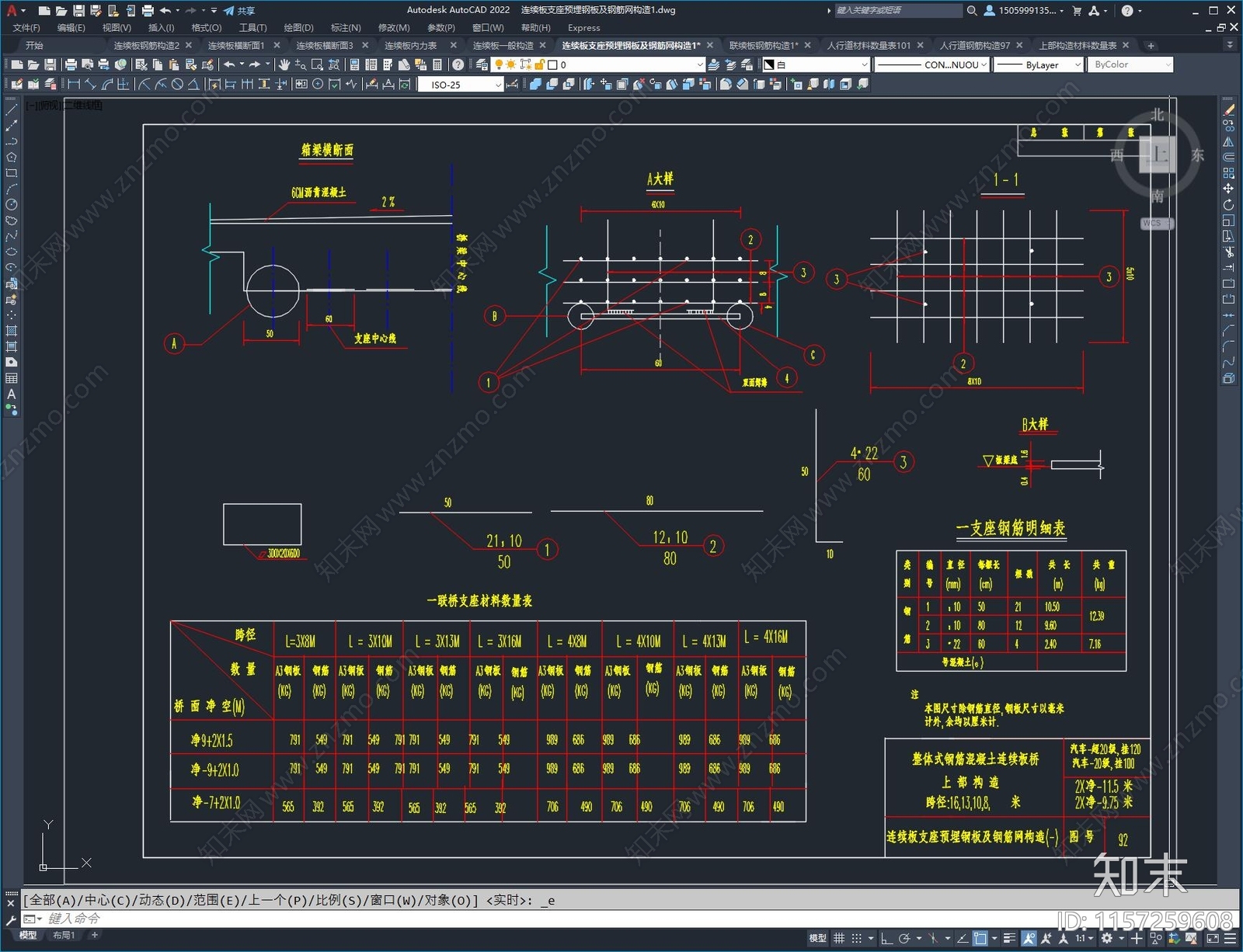Toggle polar tracking in the status bar
Screen dimensions: 1243x952
pyautogui.click(x=904, y=938)
